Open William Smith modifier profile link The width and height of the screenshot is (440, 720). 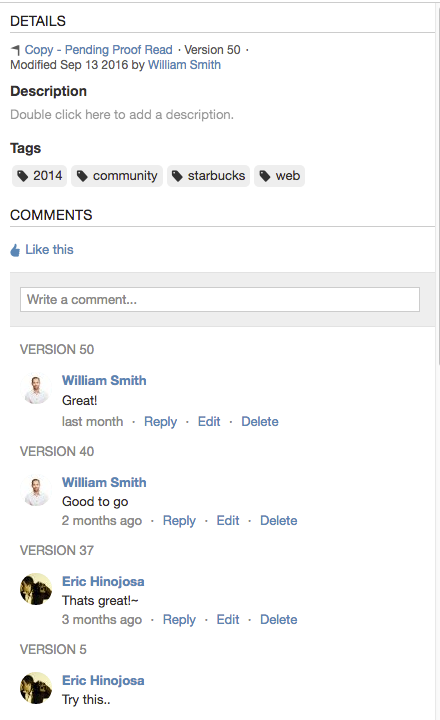(x=184, y=65)
